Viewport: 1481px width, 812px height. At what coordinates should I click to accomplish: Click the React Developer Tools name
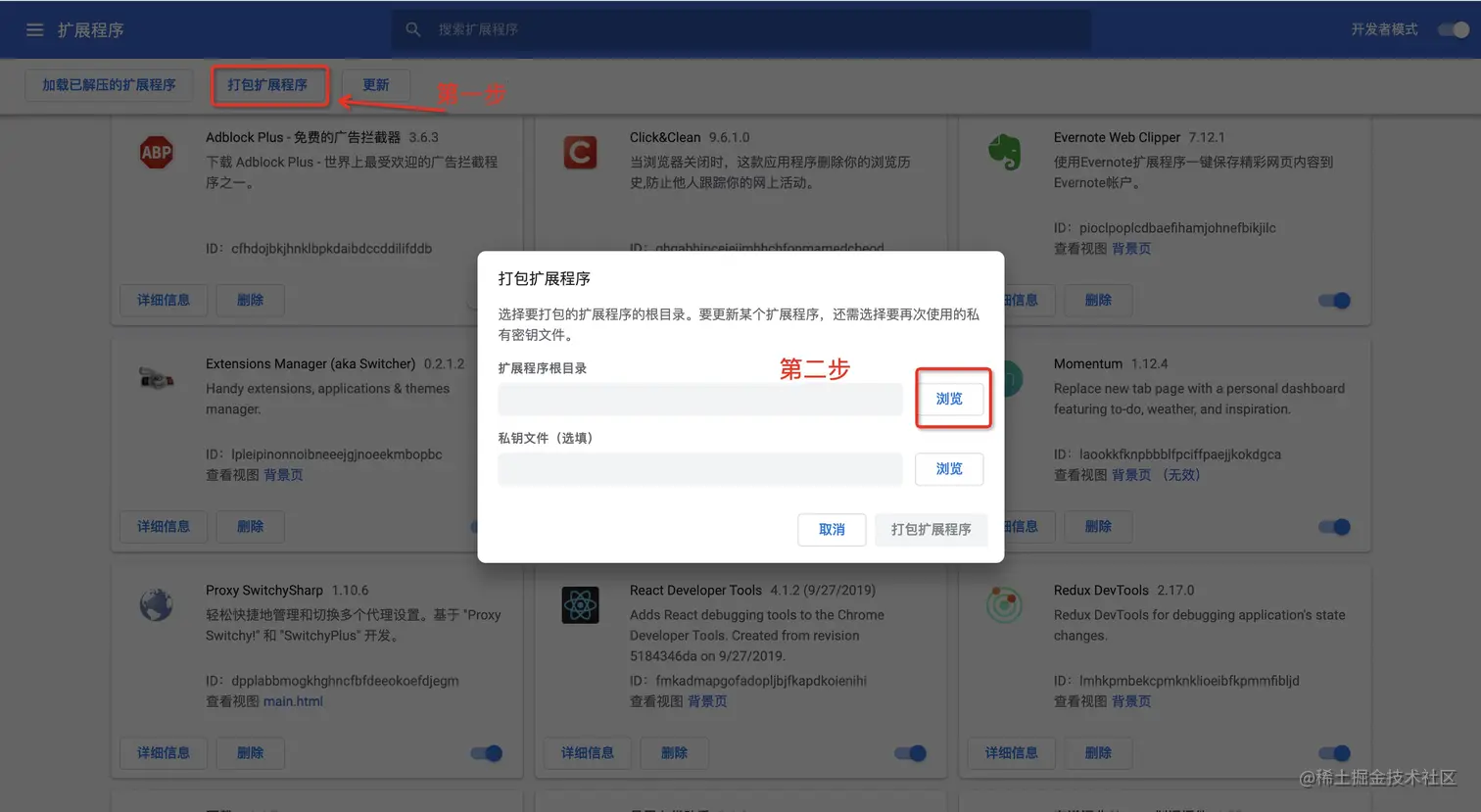pos(695,590)
